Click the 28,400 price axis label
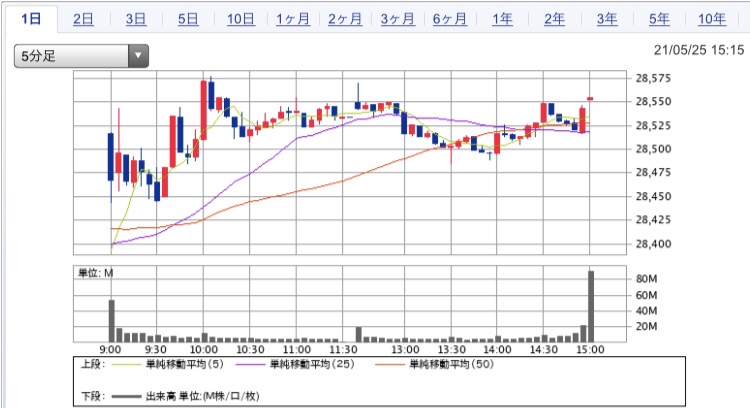Viewport: 750px width, 408px height. pos(653,244)
